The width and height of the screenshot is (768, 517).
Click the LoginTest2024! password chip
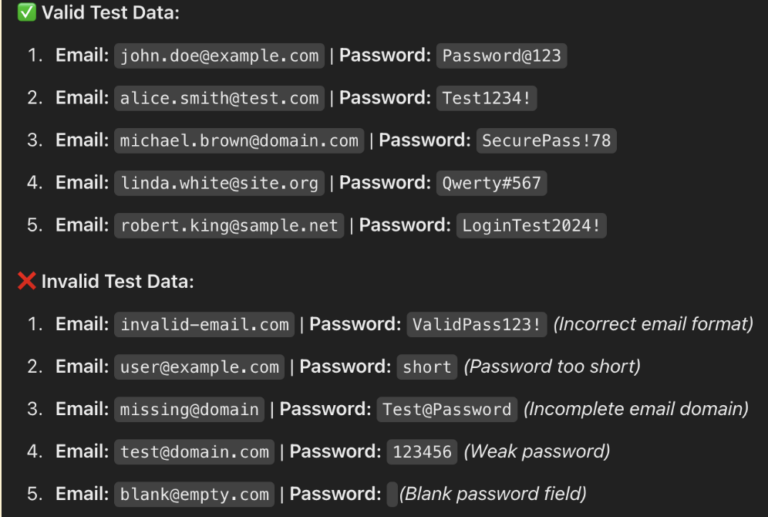531,226
